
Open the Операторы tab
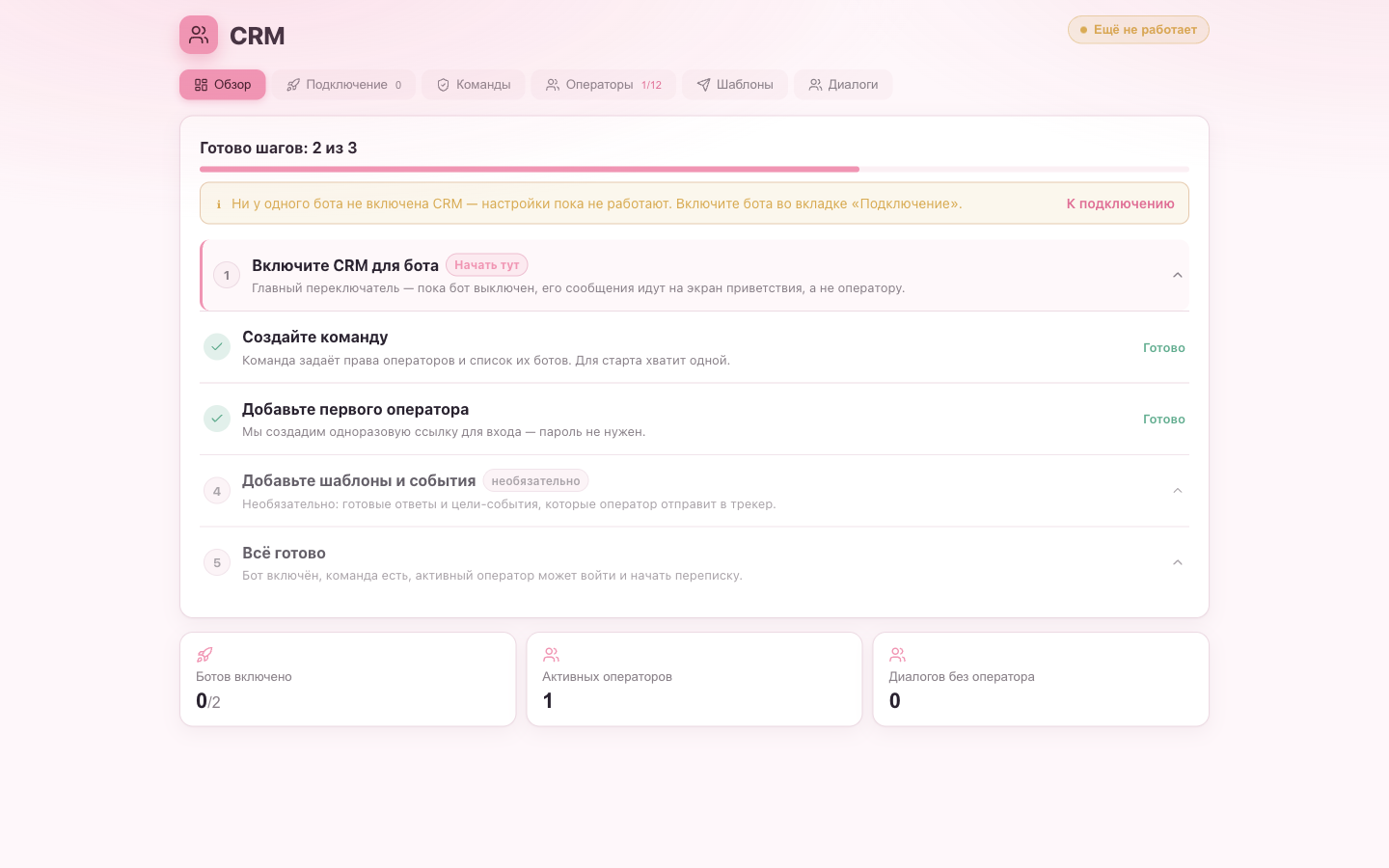(x=604, y=85)
